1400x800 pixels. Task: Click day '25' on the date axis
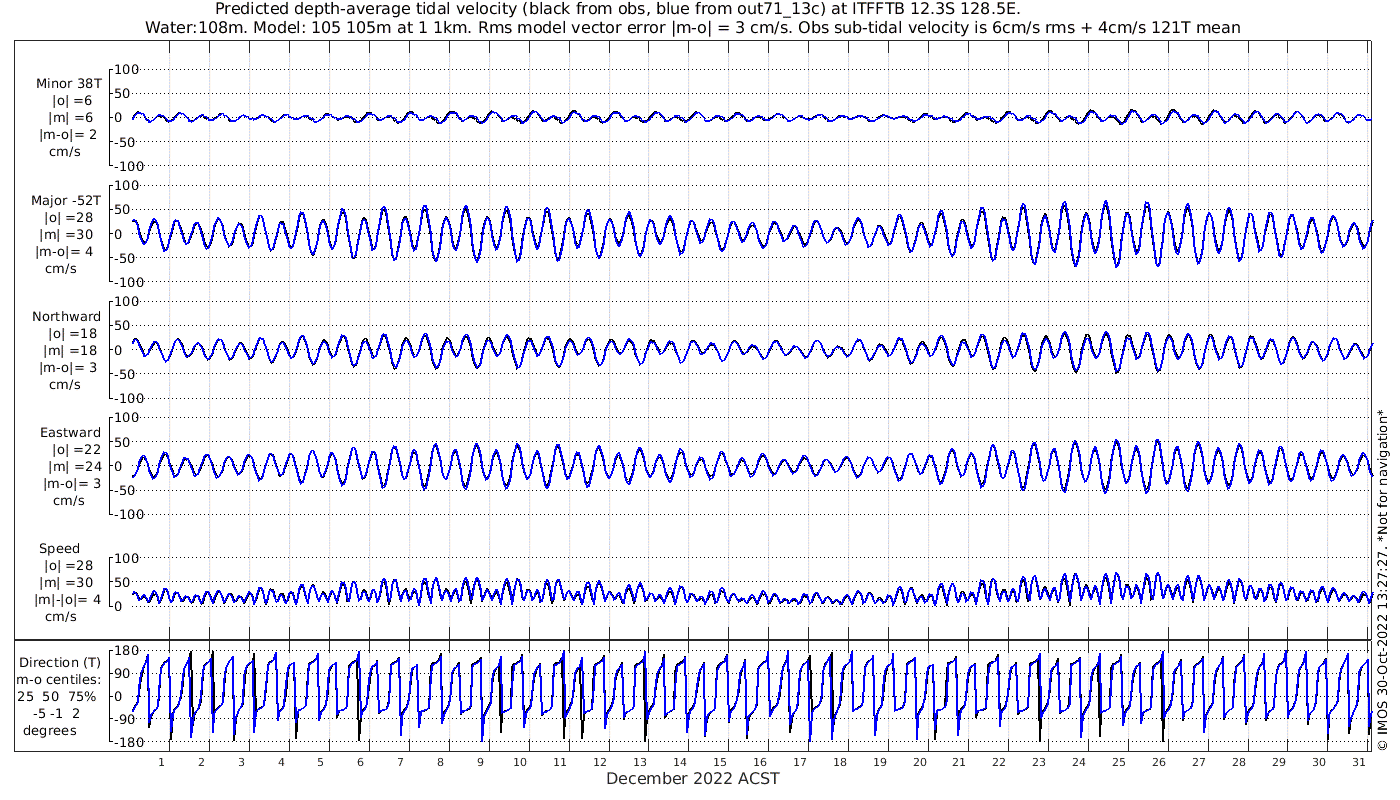coord(1118,761)
